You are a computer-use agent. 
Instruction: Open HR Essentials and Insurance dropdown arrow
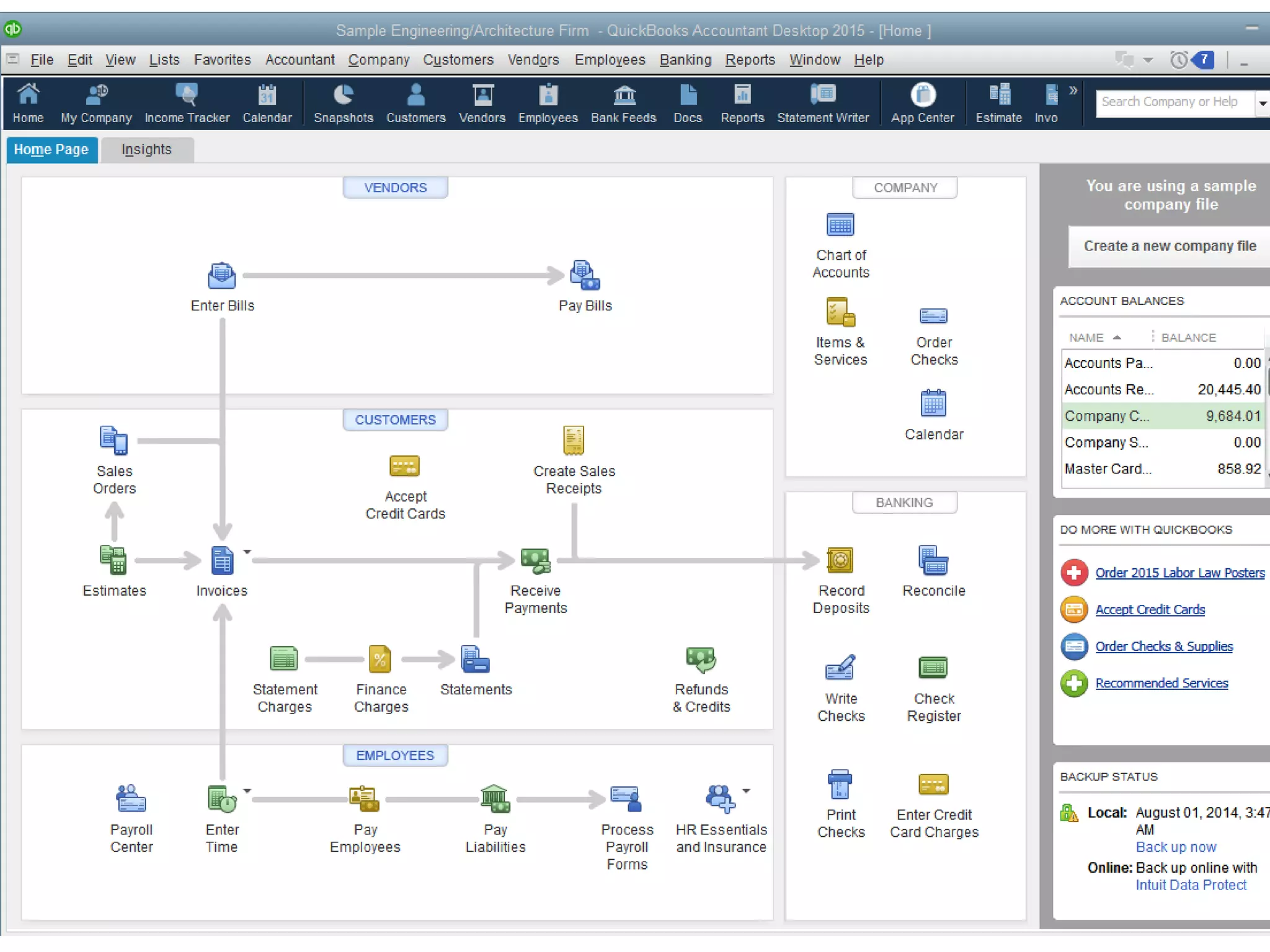(x=746, y=791)
